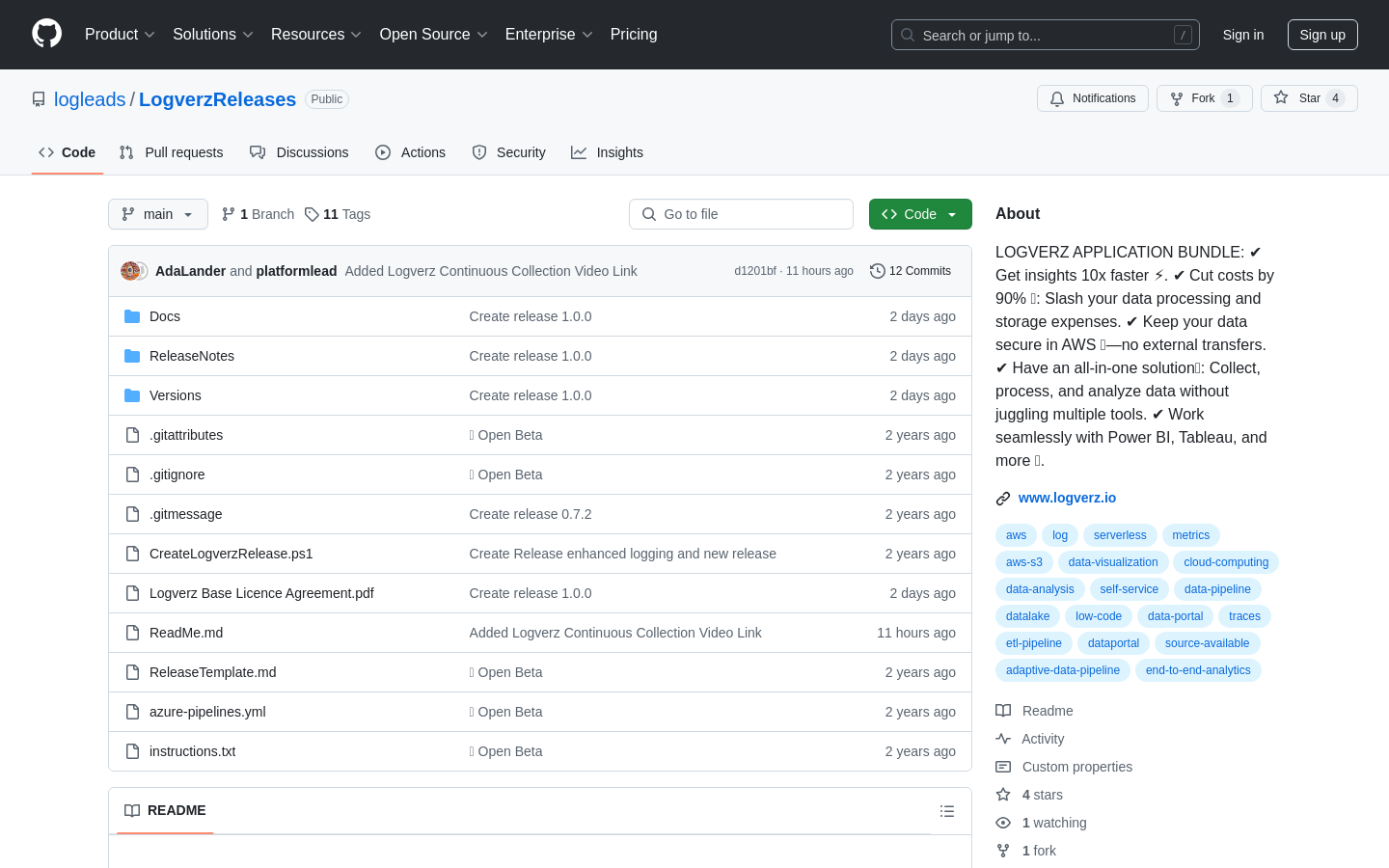
Task: Select the aws topic tag
Action: (1016, 535)
